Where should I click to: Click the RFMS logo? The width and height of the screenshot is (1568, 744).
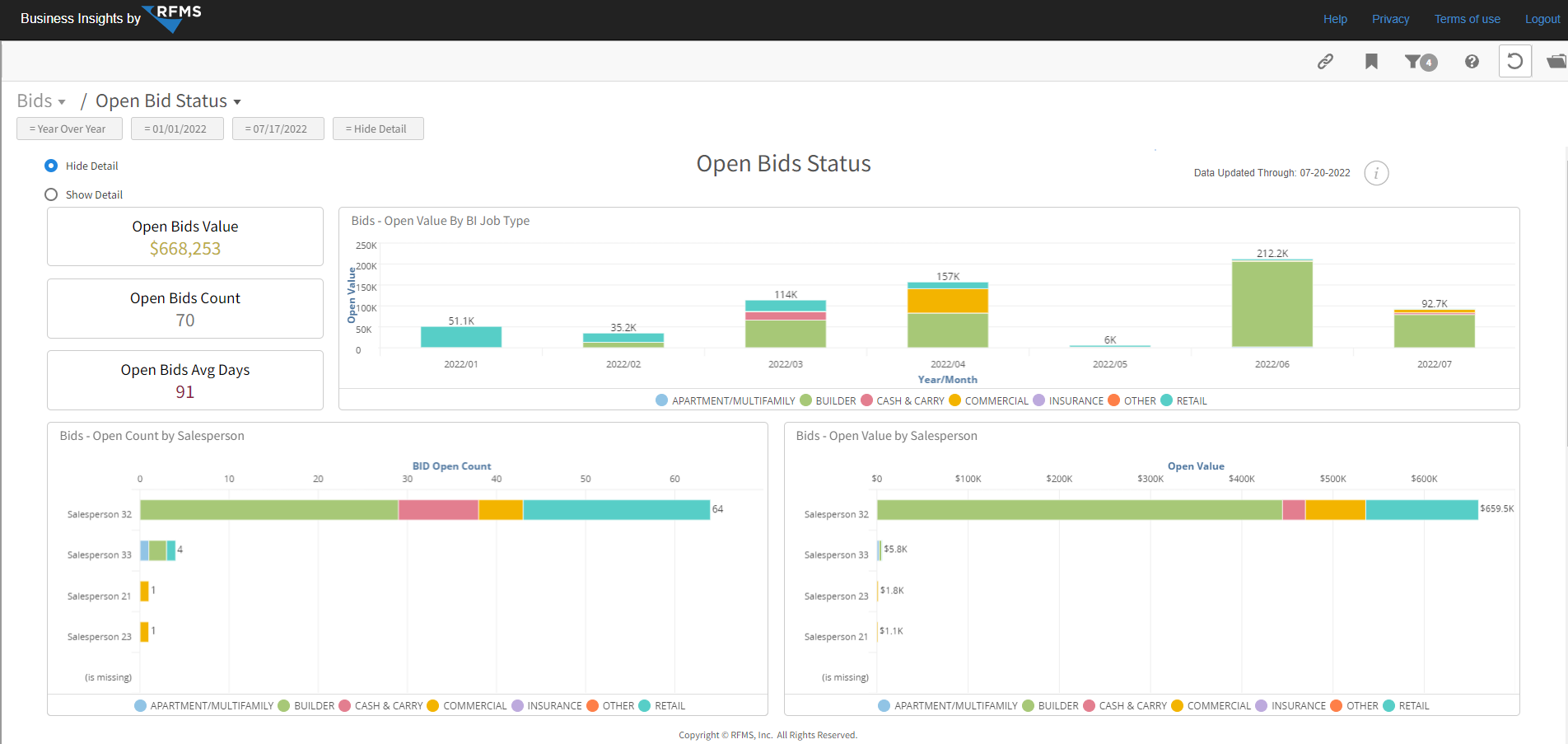(173, 18)
